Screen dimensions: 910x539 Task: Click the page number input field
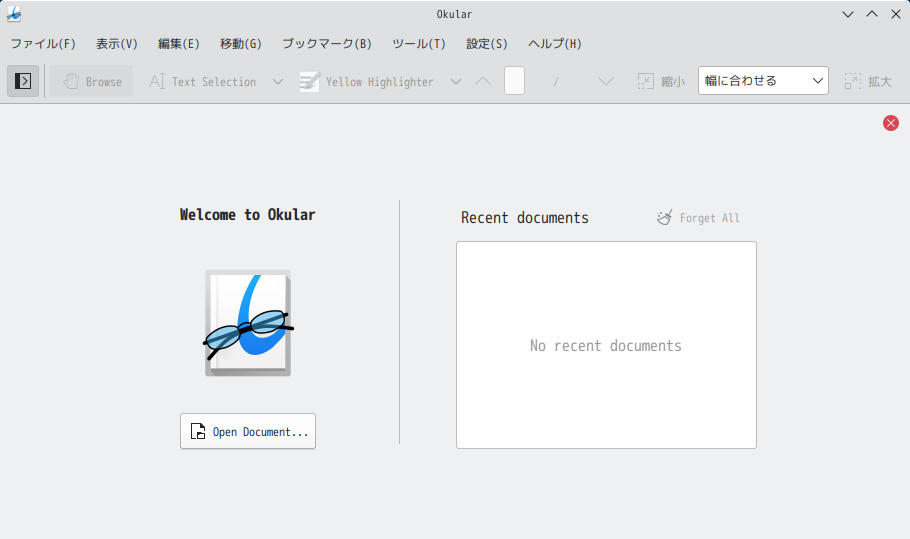514,81
